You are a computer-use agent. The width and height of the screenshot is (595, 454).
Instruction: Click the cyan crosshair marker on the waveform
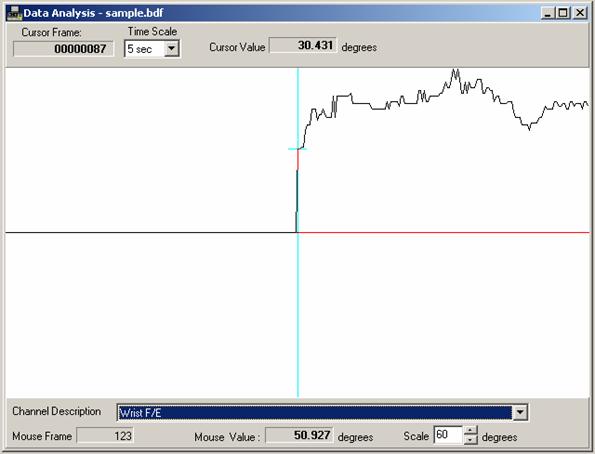298,149
